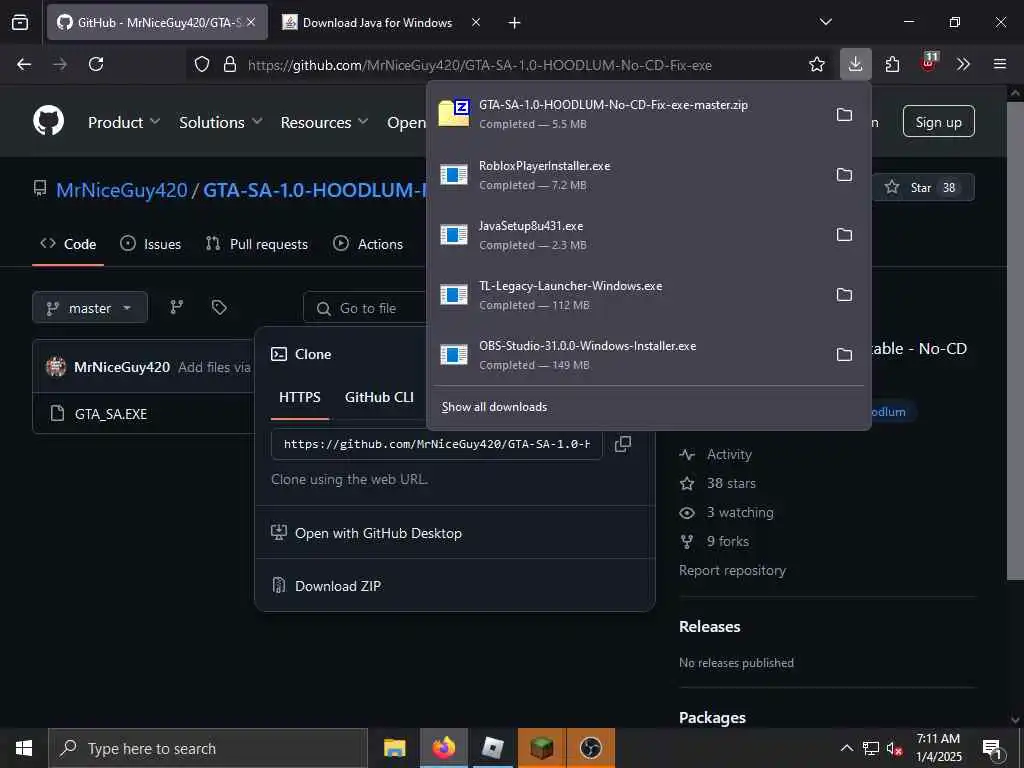Click the padlock site information icon
Screen dimensions: 1024x768
229,64
